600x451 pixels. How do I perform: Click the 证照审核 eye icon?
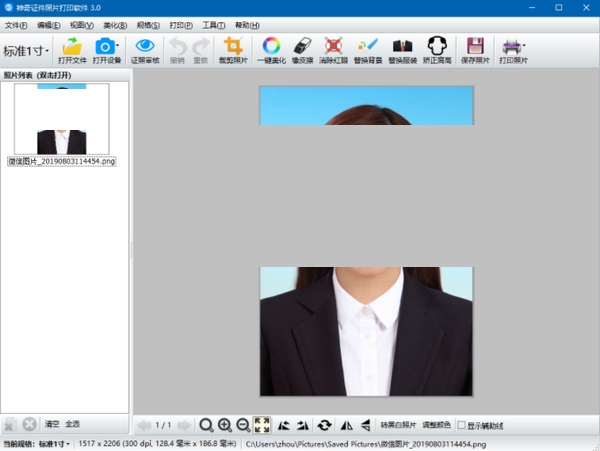click(144, 47)
